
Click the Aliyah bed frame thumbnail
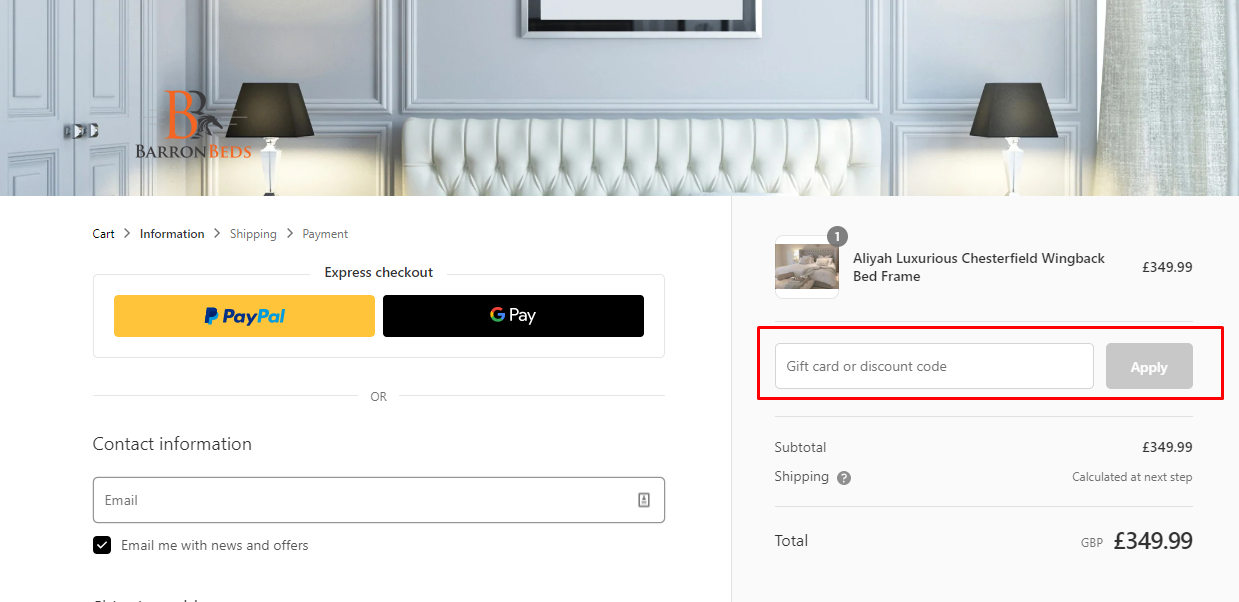pyautogui.click(x=806, y=267)
